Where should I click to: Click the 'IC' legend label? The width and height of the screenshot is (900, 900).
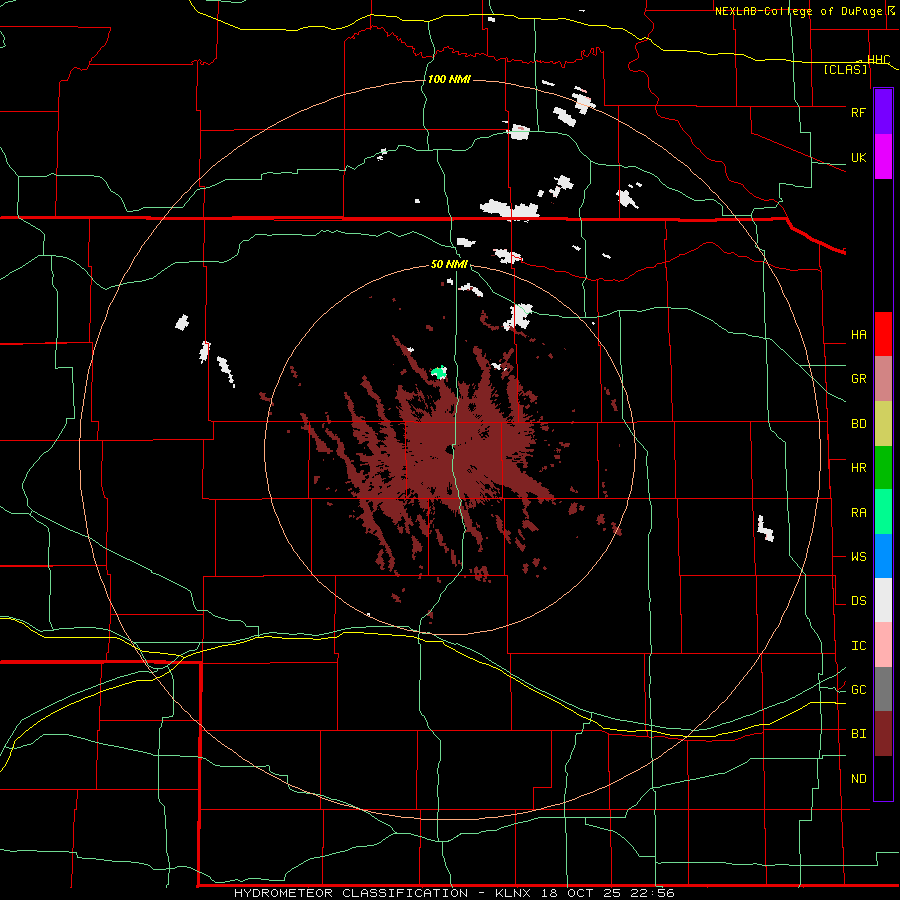coord(858,646)
